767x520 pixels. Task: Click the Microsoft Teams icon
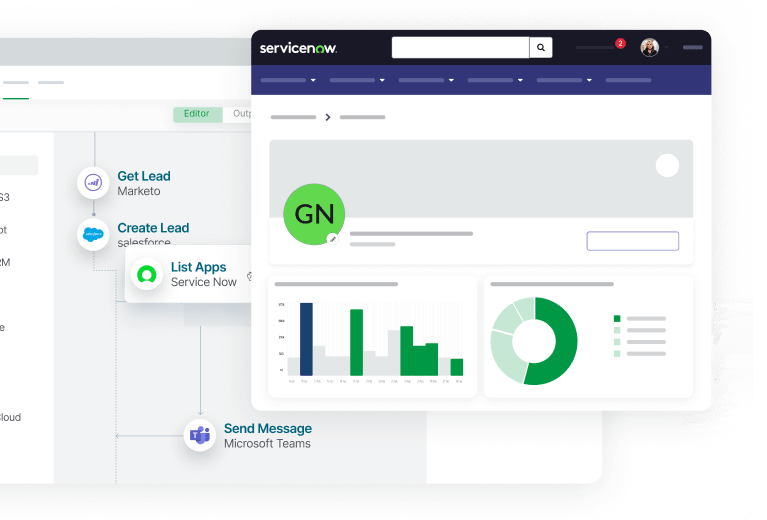point(200,435)
